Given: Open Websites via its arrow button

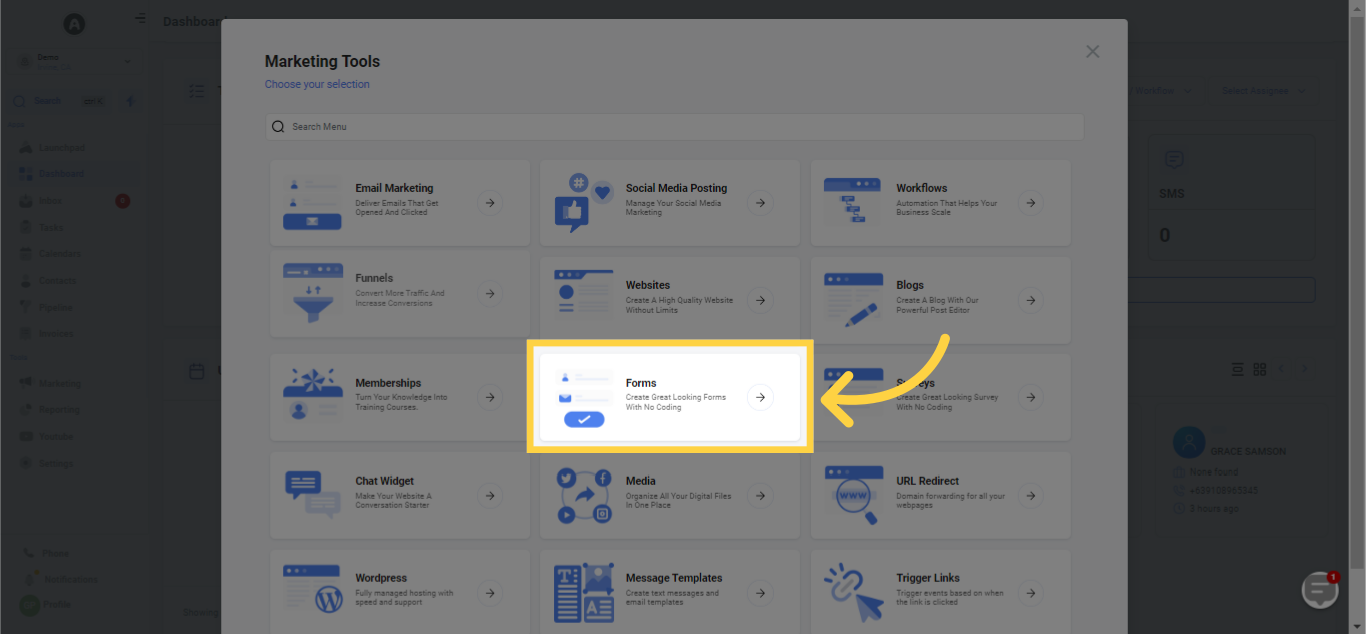Looking at the screenshot, I should click(x=761, y=300).
